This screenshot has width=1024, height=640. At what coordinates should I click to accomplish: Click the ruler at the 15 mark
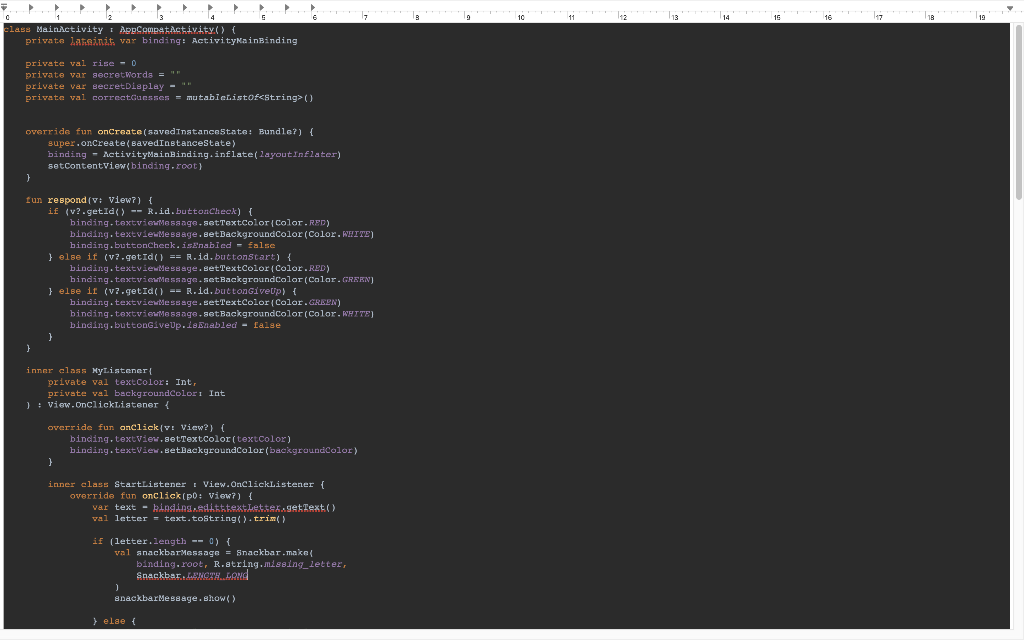777,17
